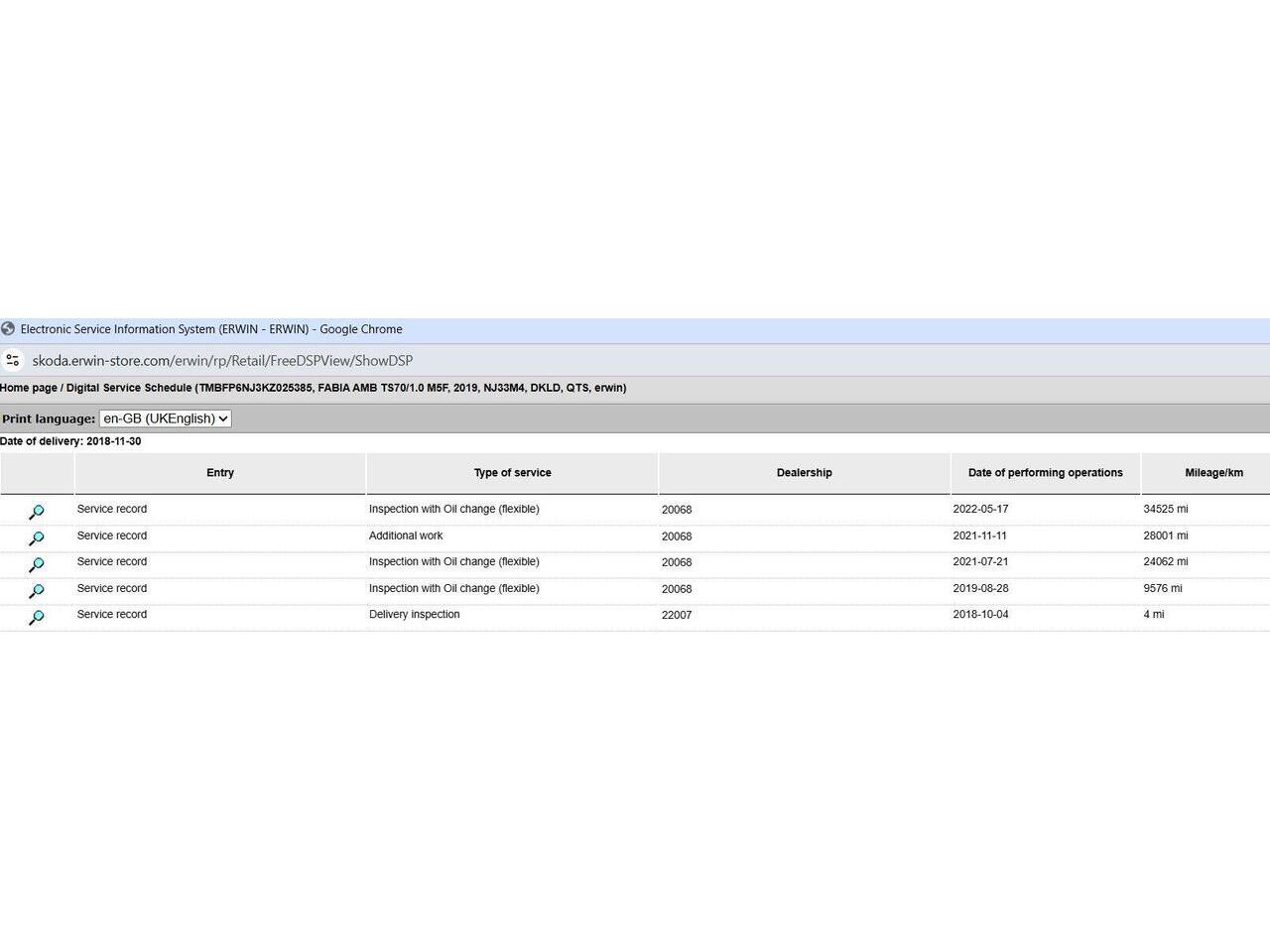Click the globe icon in window title
Screen dimensions: 1270x952
(8, 329)
